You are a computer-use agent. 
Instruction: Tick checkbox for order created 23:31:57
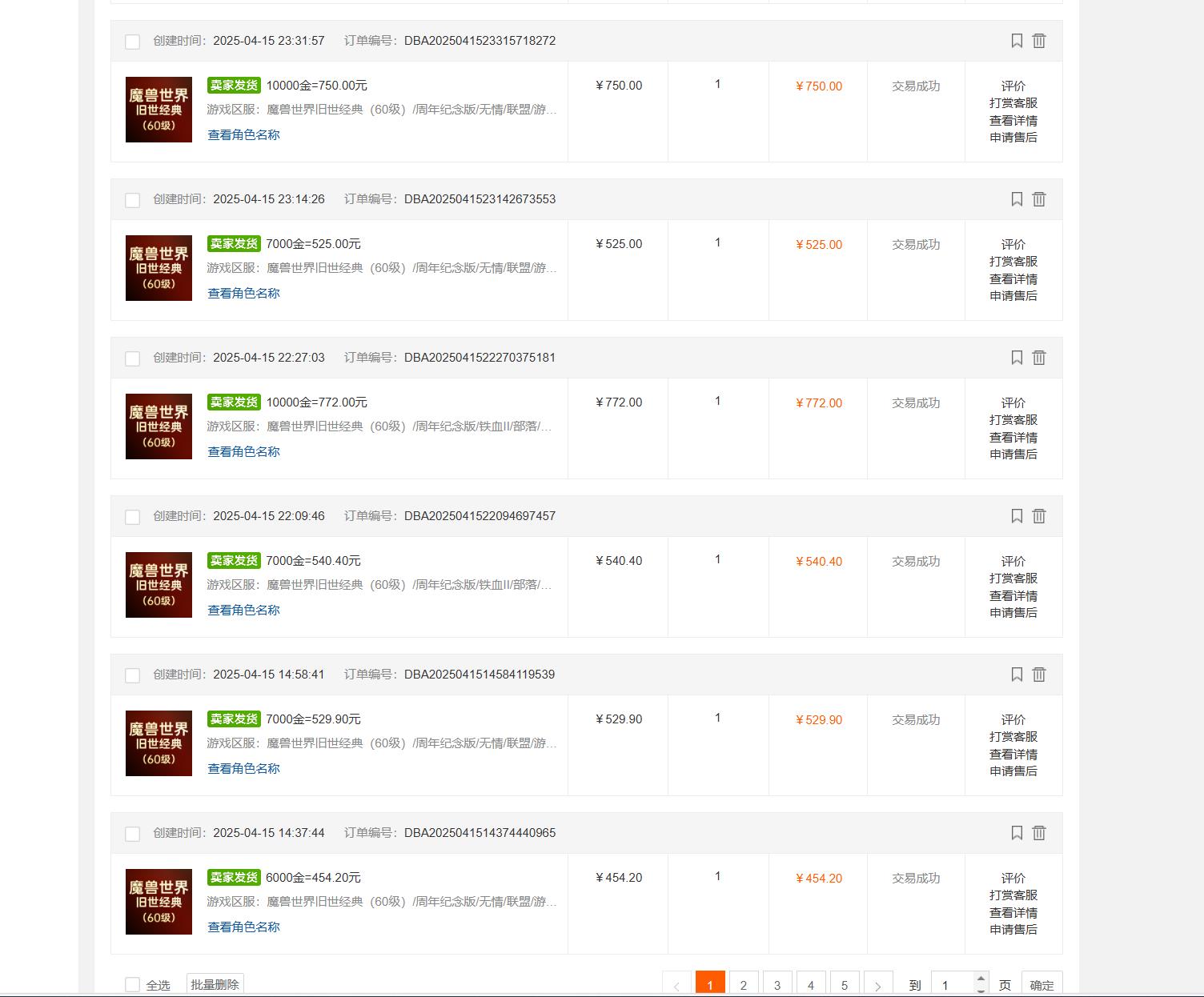tap(133, 42)
